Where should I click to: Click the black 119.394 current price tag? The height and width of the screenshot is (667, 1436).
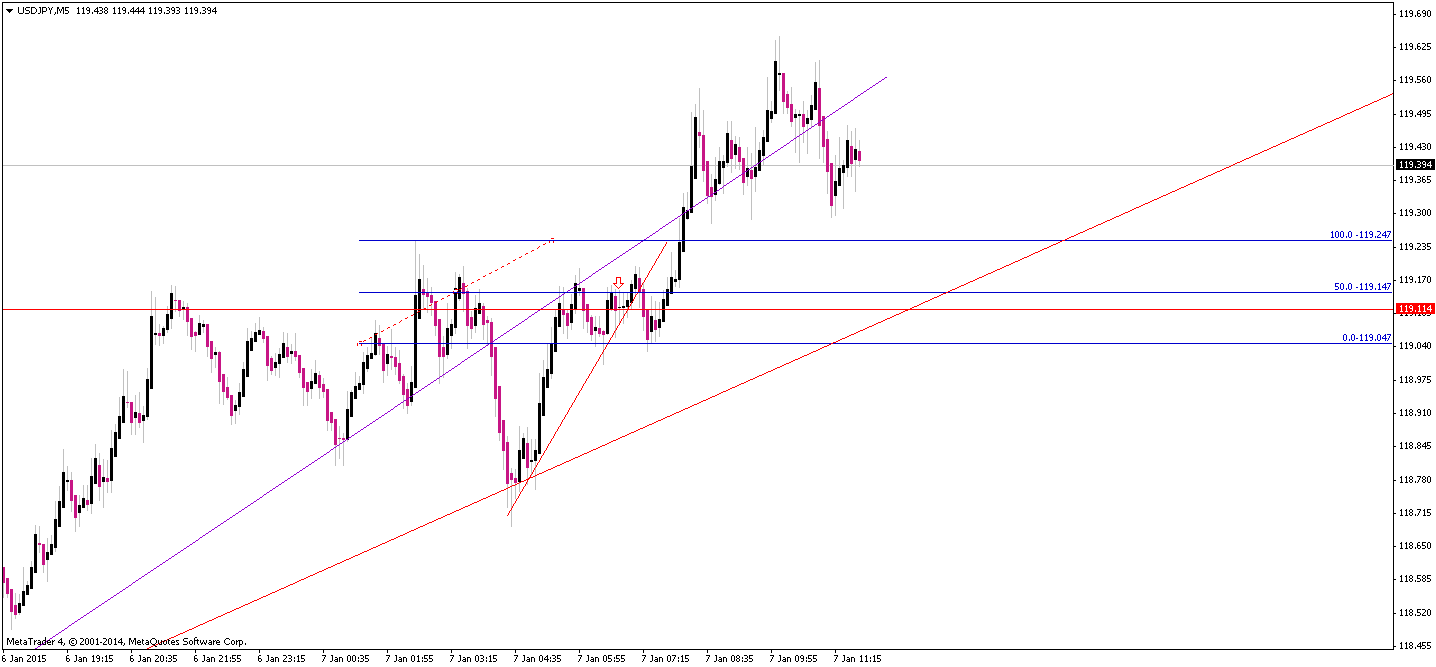click(x=1415, y=165)
